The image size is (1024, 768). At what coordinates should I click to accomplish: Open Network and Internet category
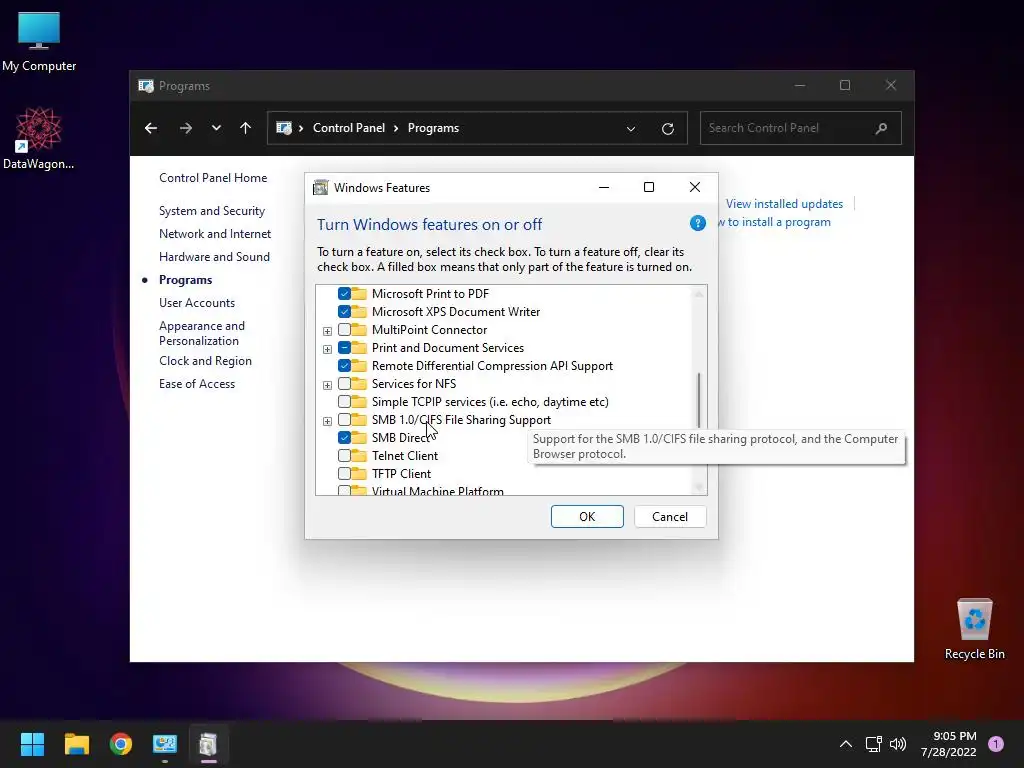(x=215, y=234)
